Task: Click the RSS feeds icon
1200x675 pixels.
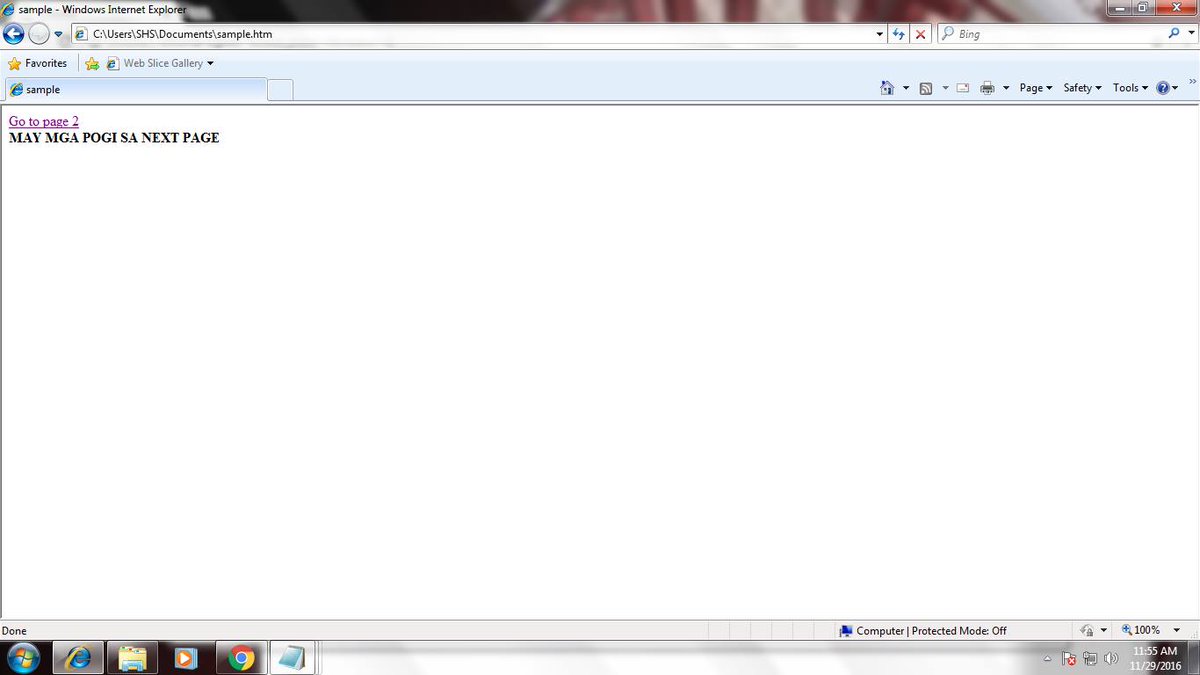Action: pos(926,88)
